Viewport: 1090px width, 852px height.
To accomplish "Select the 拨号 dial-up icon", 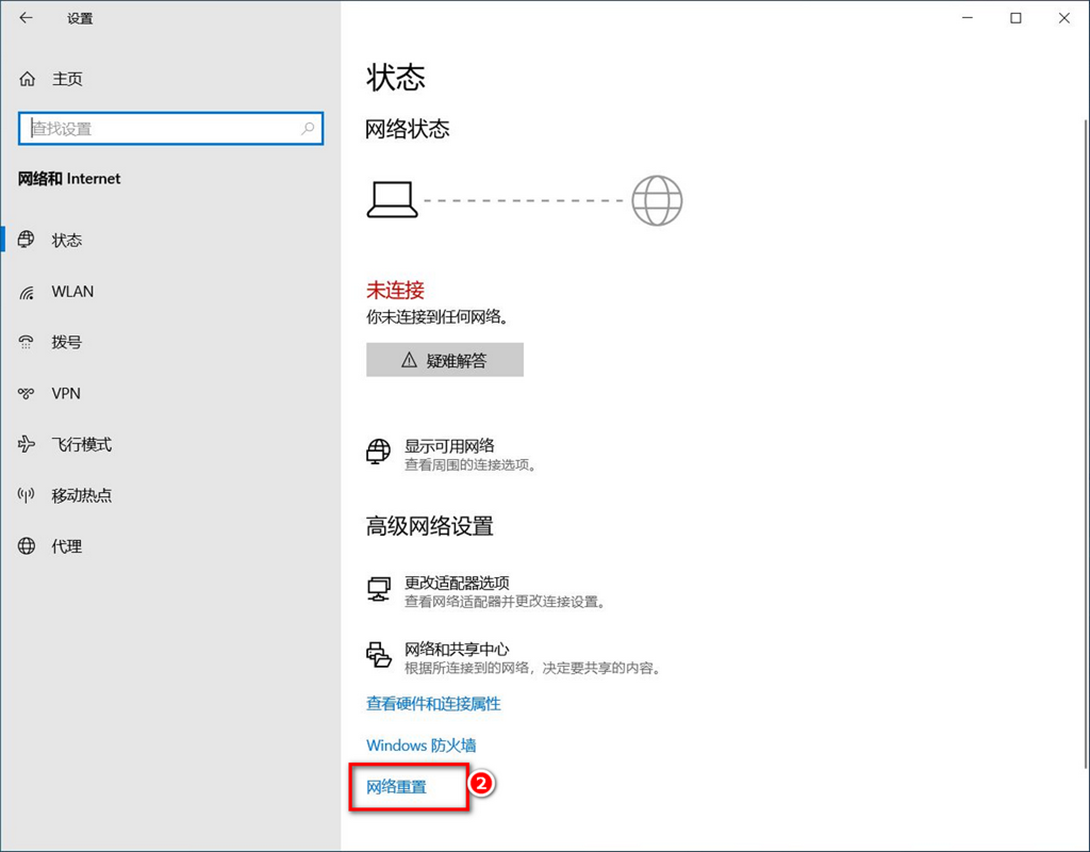I will click(27, 342).
